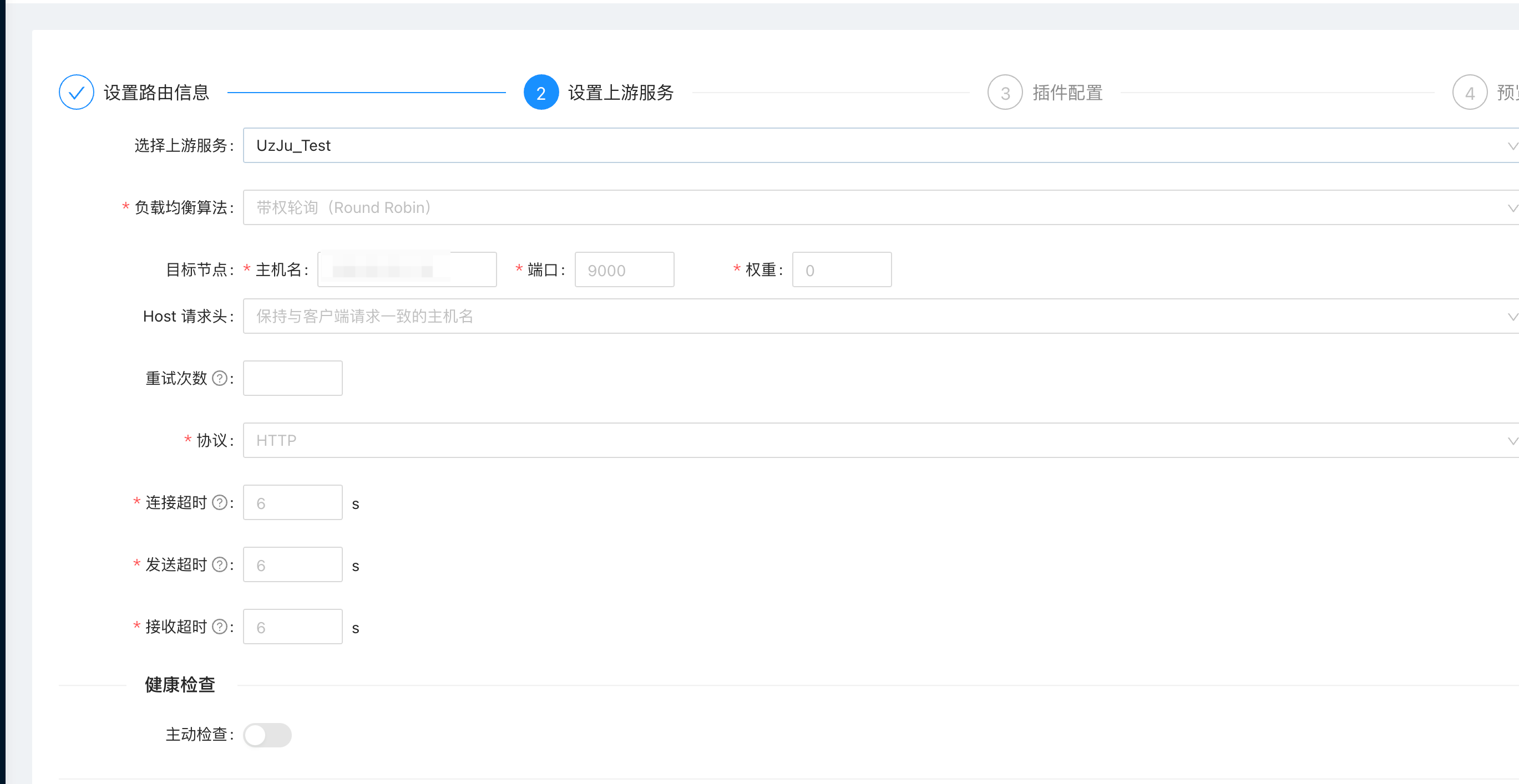This screenshot has height=784, width=1519.
Task: Click the step 2 circle icon
Action: point(541,93)
